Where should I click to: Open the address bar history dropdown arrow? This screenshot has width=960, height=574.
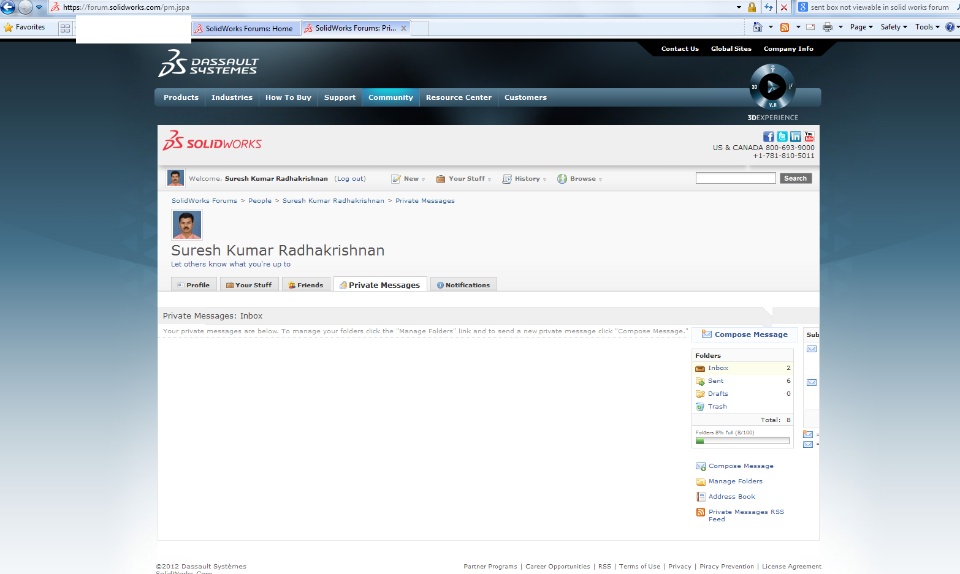tap(739, 7)
